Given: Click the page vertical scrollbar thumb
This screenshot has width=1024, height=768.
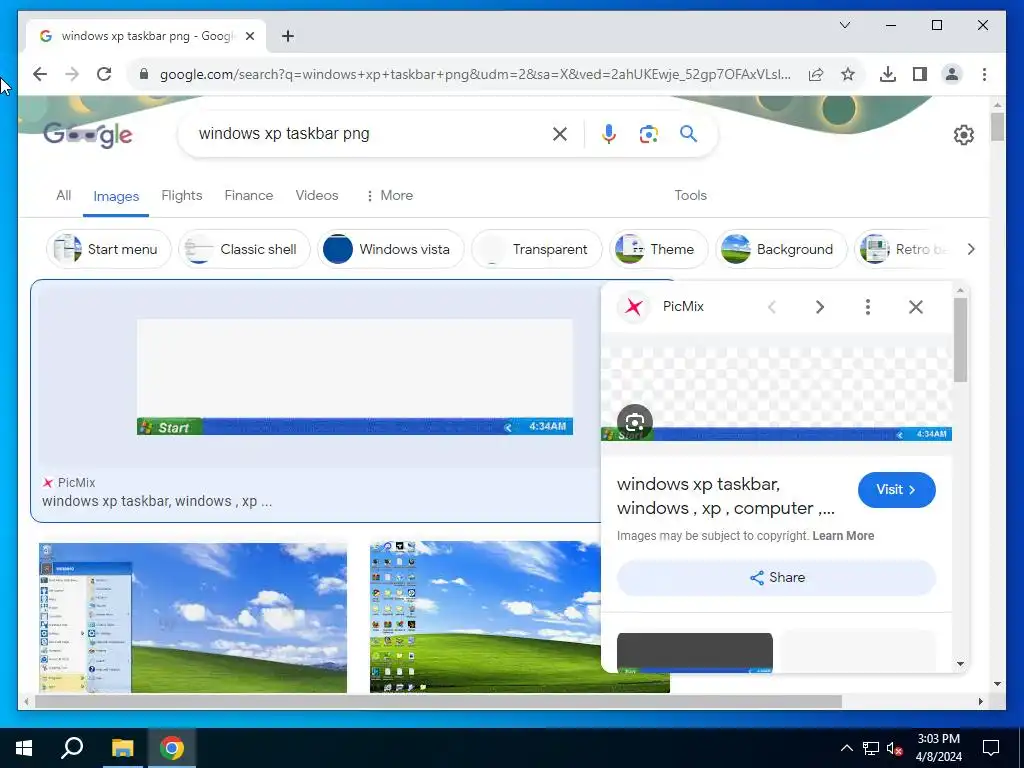Looking at the screenshot, I should pos(997,127).
